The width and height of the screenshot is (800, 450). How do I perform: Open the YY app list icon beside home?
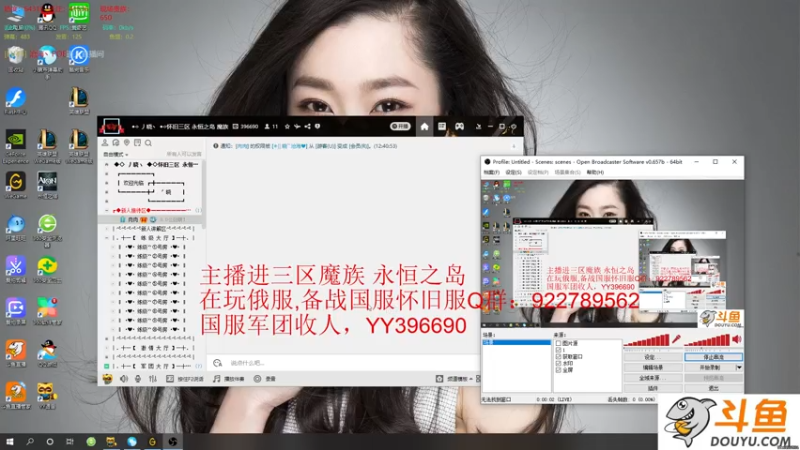tap(442, 127)
